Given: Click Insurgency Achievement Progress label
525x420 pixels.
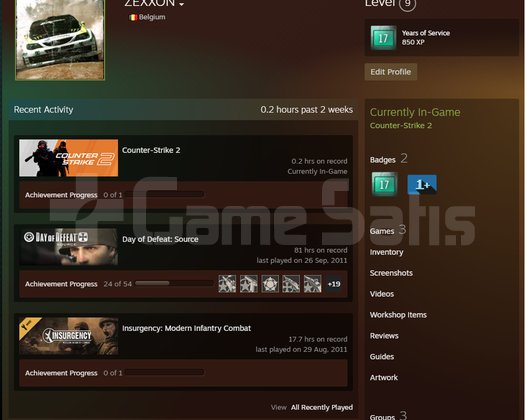Looking at the screenshot, I should coord(61,373).
